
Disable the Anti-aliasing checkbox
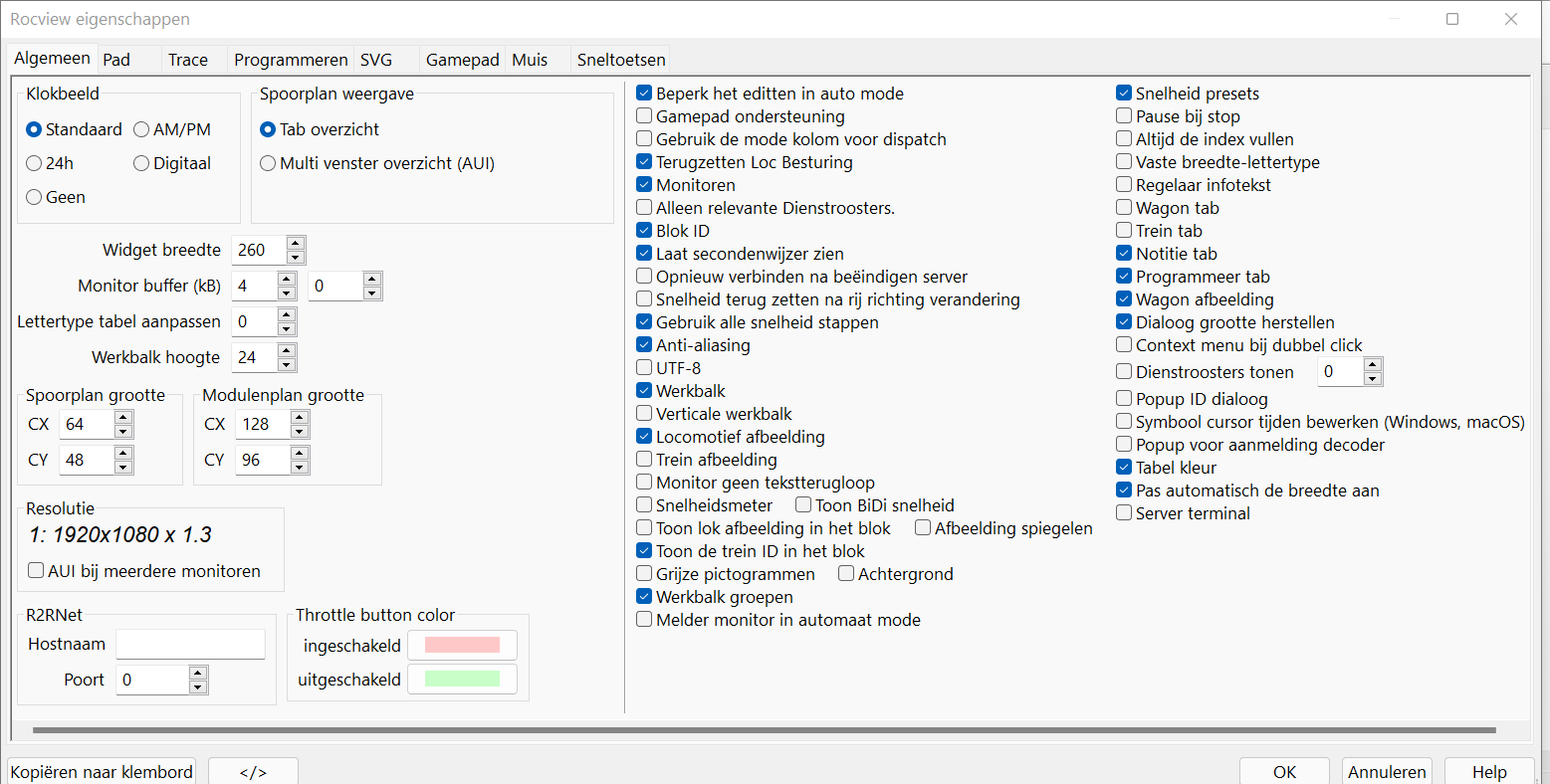point(645,345)
